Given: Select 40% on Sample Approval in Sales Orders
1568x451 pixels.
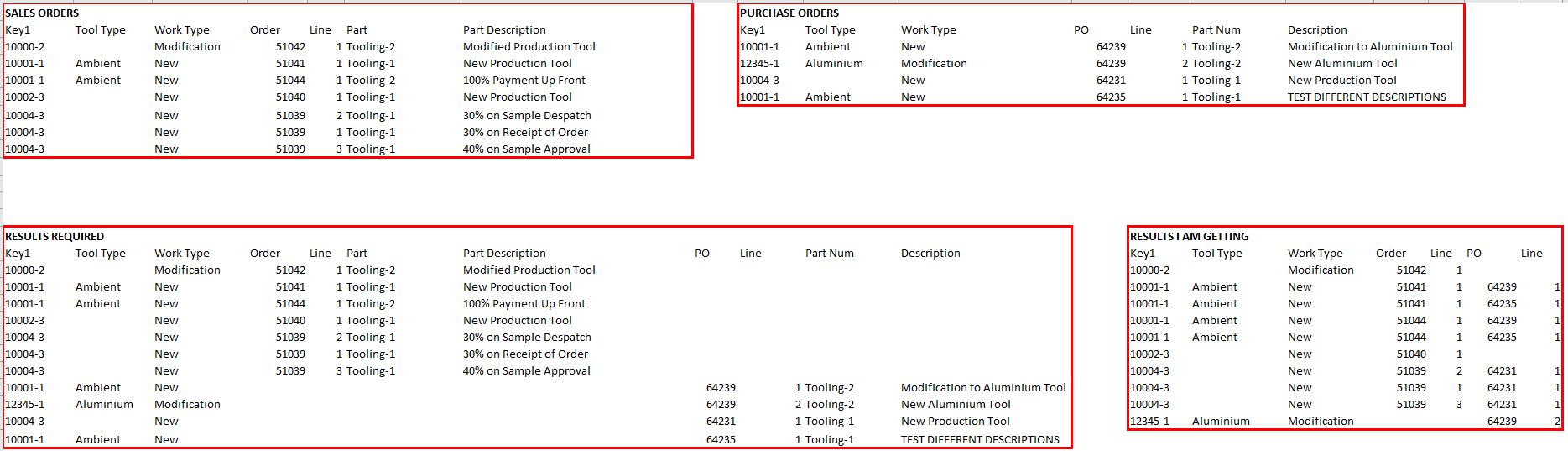Looking at the screenshot, I should (527, 149).
